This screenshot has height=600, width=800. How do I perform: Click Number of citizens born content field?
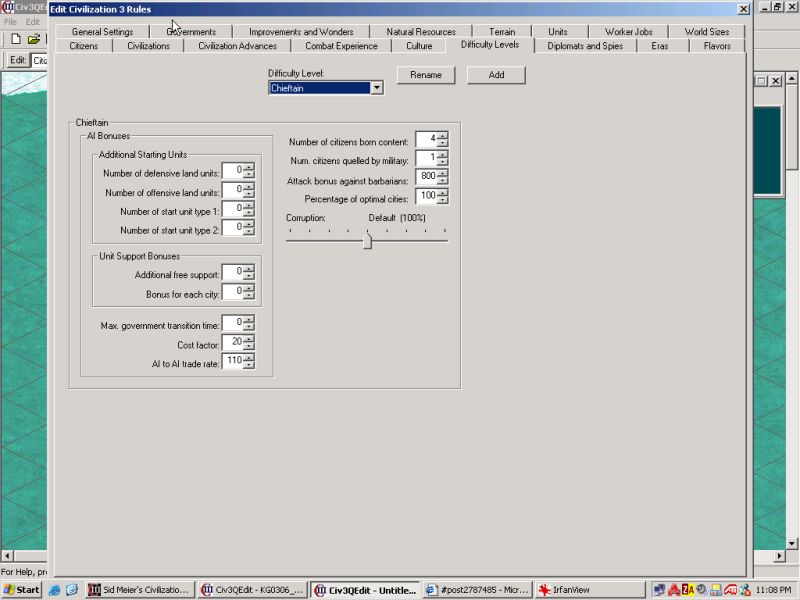[426, 139]
